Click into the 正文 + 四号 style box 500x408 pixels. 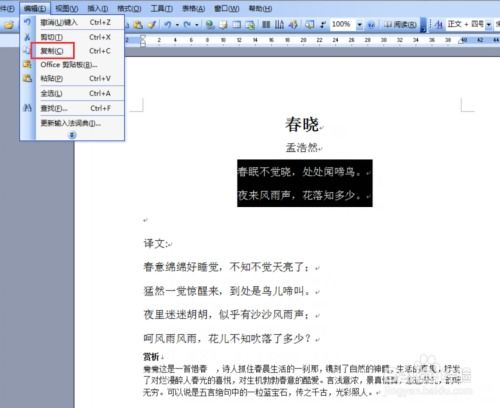tap(466, 25)
